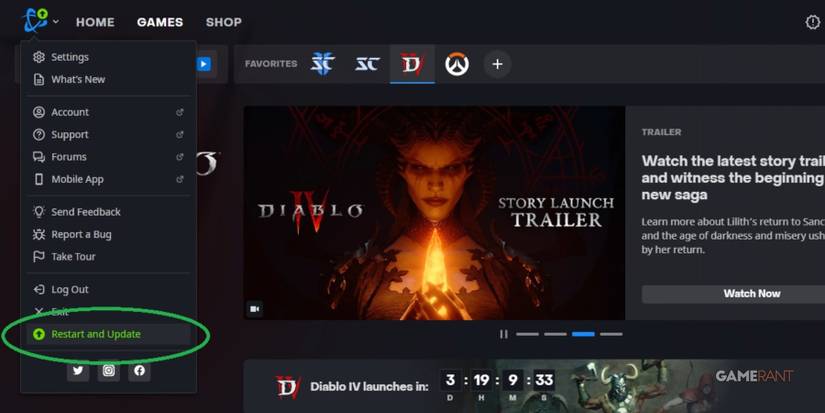Open Account menu item
This screenshot has width=825, height=413.
click(108, 112)
